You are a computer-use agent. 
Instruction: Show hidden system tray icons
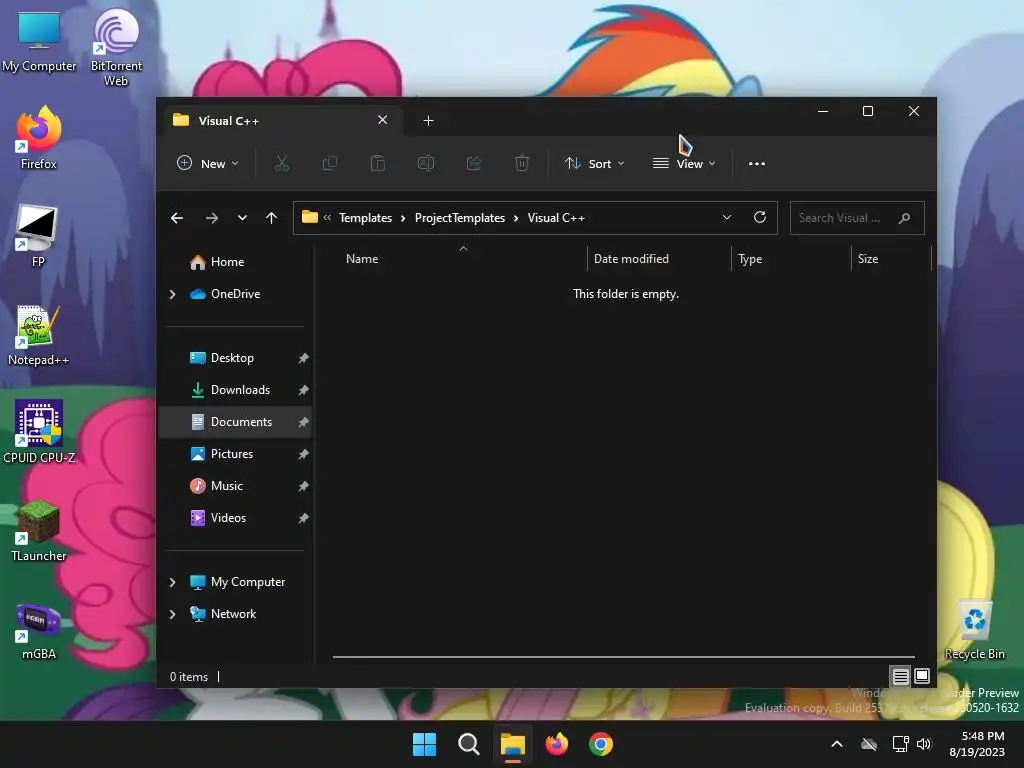pos(837,744)
